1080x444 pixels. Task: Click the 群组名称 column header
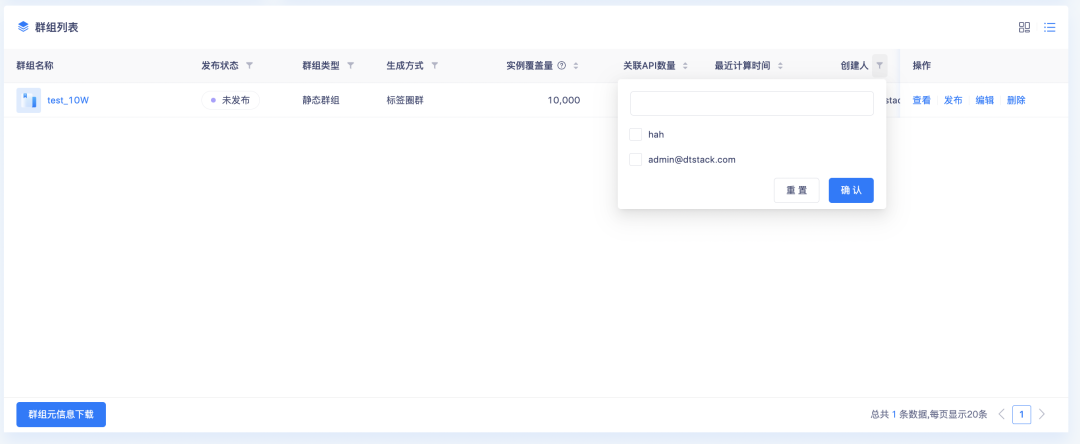coord(35,66)
